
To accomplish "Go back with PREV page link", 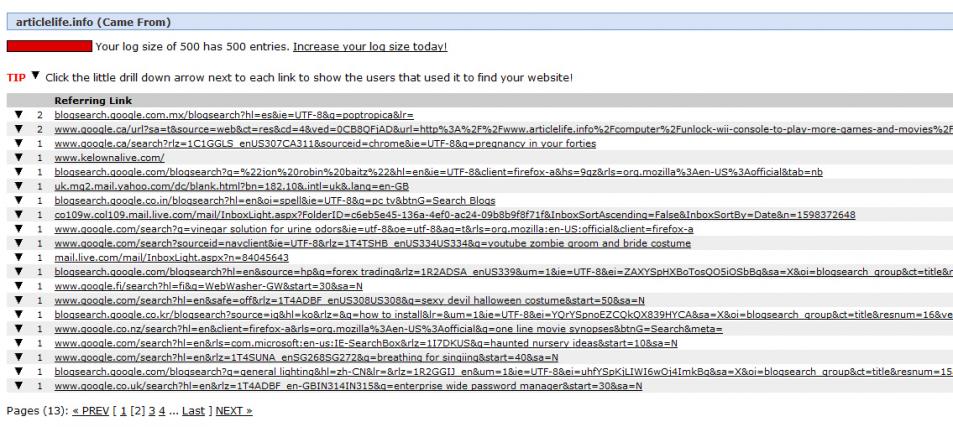I will point(91,411).
